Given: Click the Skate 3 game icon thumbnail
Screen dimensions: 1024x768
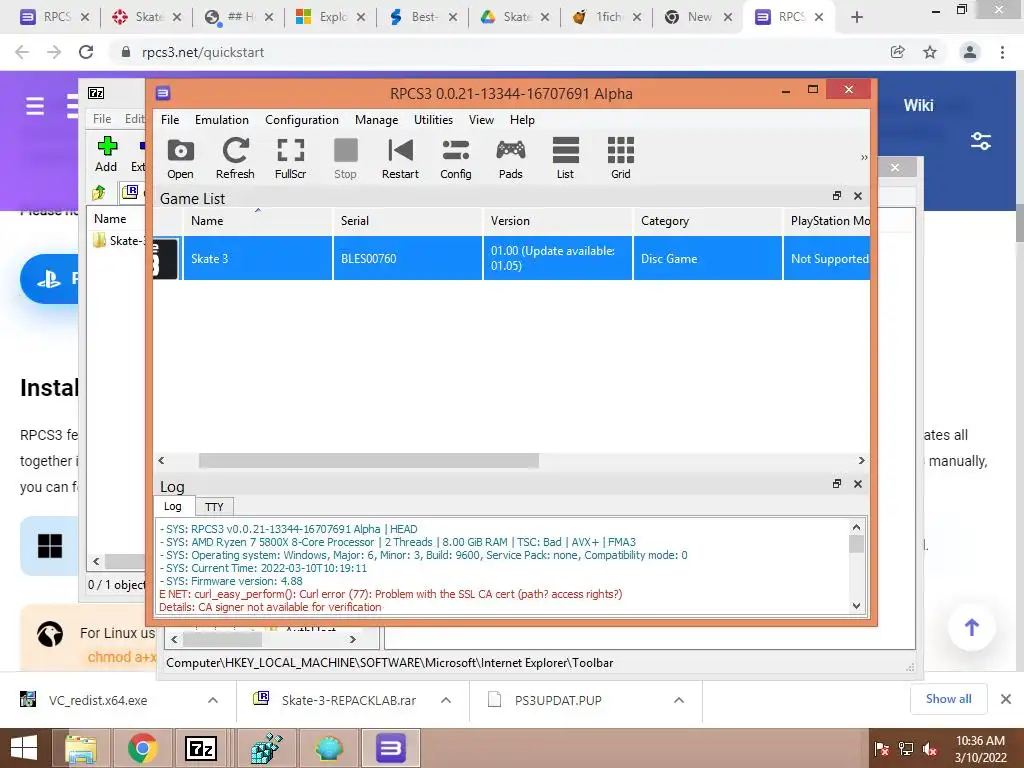Looking at the screenshot, I should point(166,259).
